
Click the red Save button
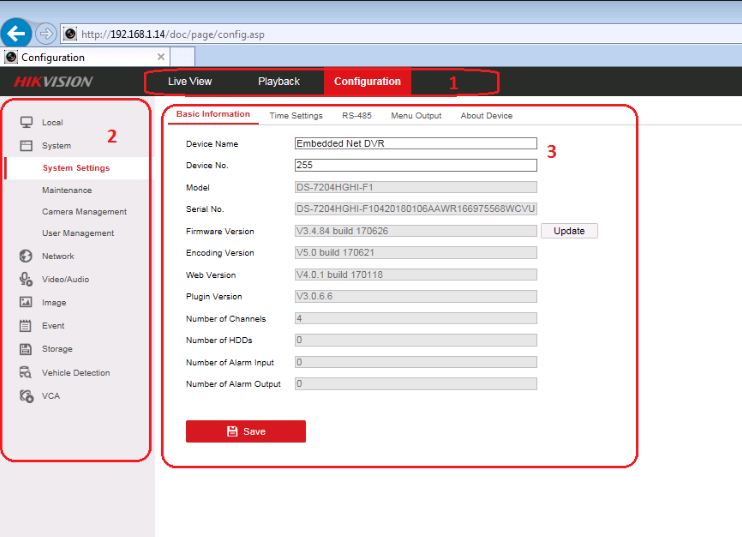pos(246,431)
